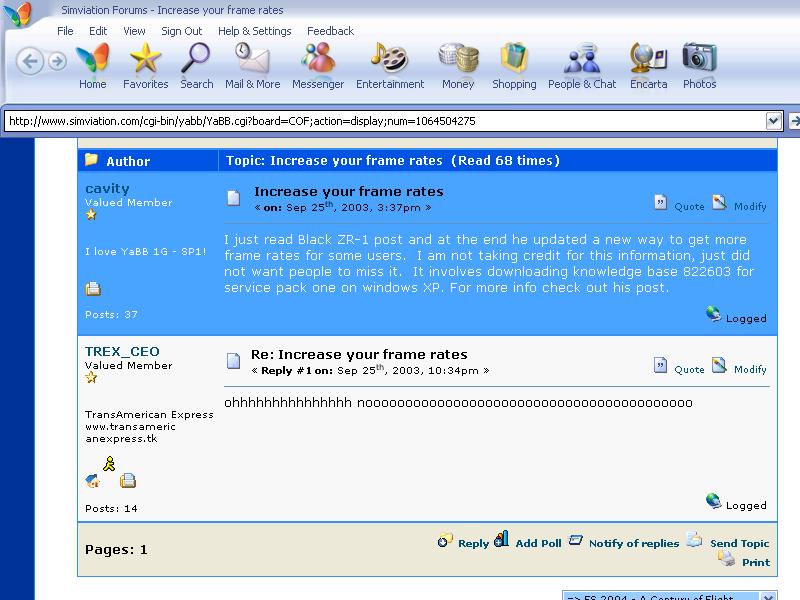The width and height of the screenshot is (800, 600).
Task: Open the Feedback menu
Action: (x=330, y=31)
